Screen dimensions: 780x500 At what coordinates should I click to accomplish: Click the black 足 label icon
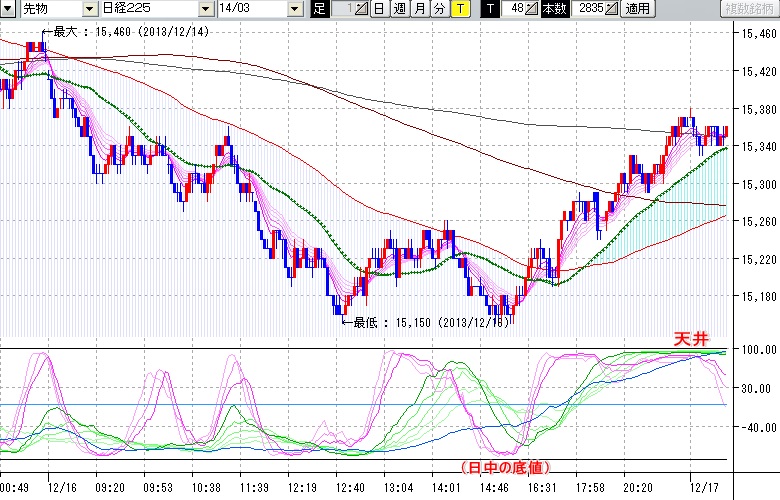pyautogui.click(x=319, y=9)
